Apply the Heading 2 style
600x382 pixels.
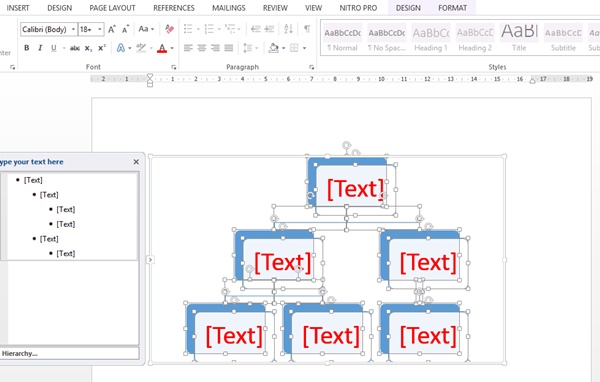pos(475,38)
